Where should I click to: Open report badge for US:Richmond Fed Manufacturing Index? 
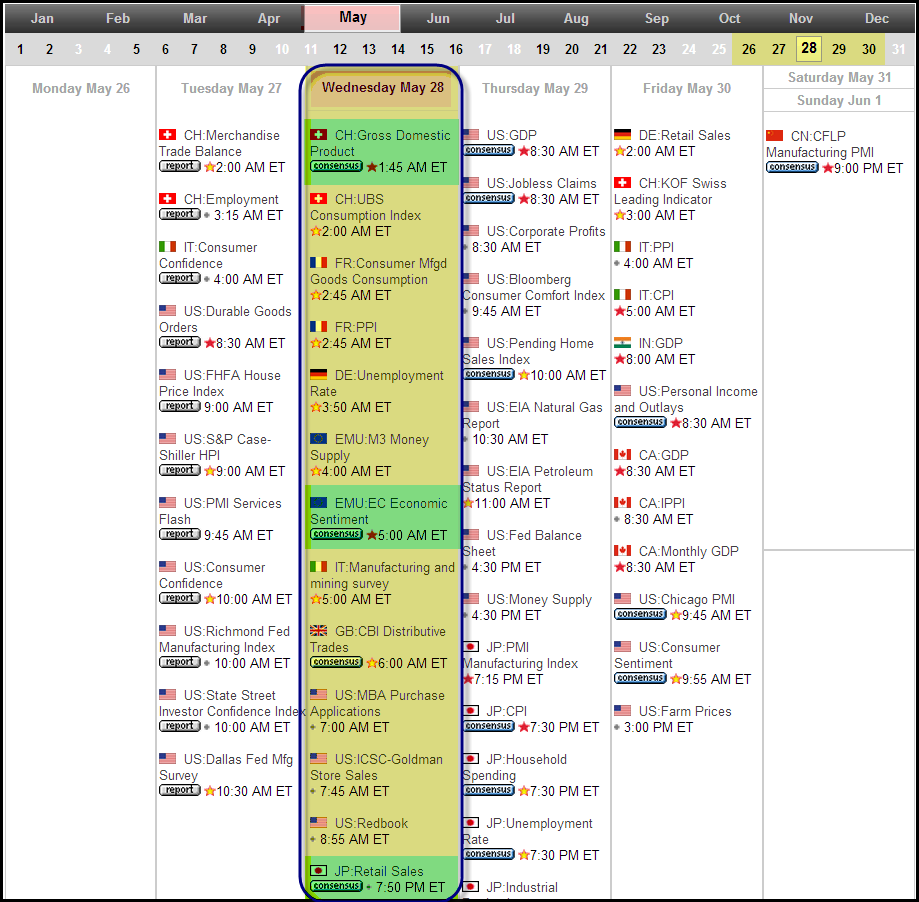click(179, 662)
